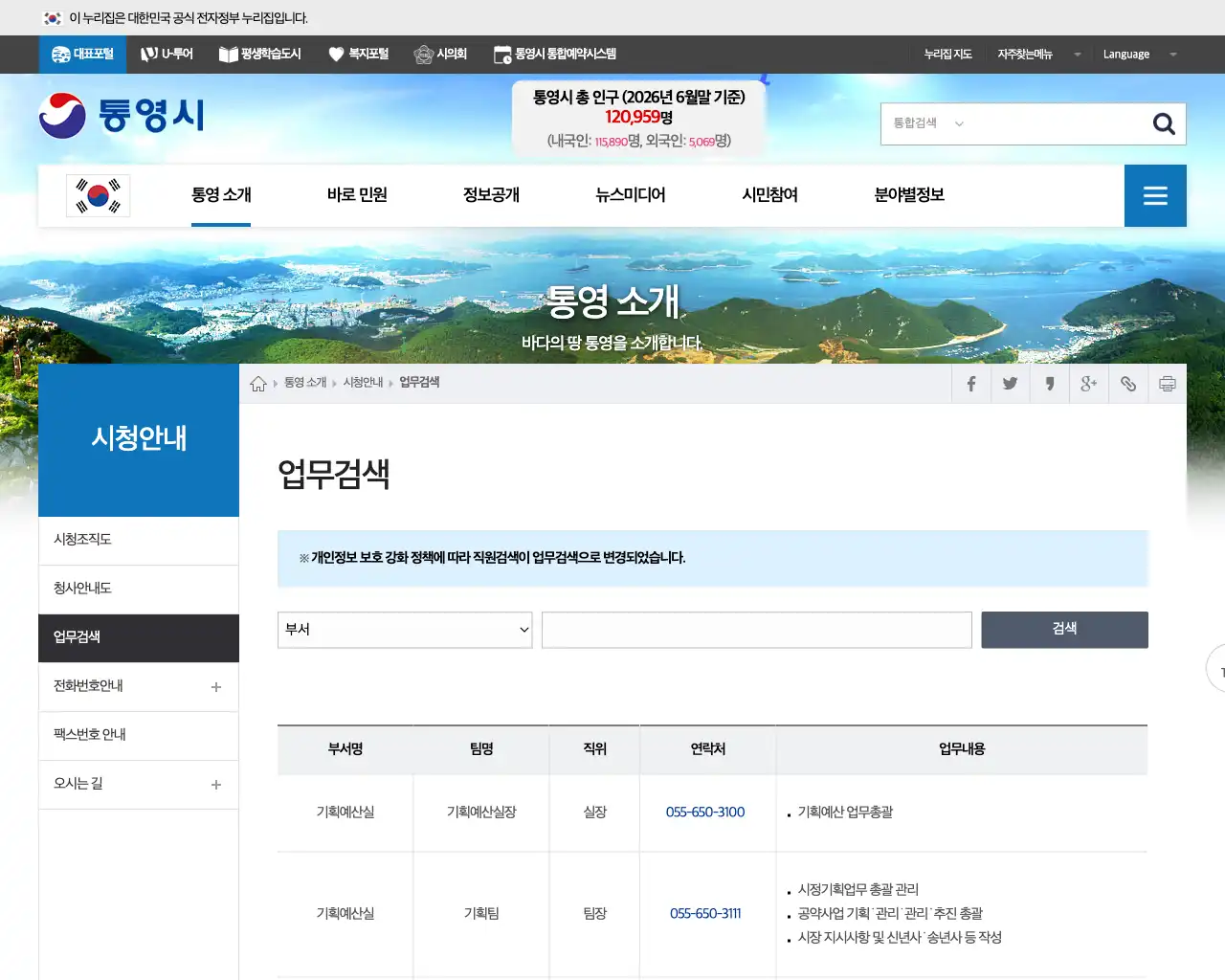Click the 기획예산실장 team cell
Image resolution: width=1225 pixels, height=980 pixels.
[x=481, y=813]
